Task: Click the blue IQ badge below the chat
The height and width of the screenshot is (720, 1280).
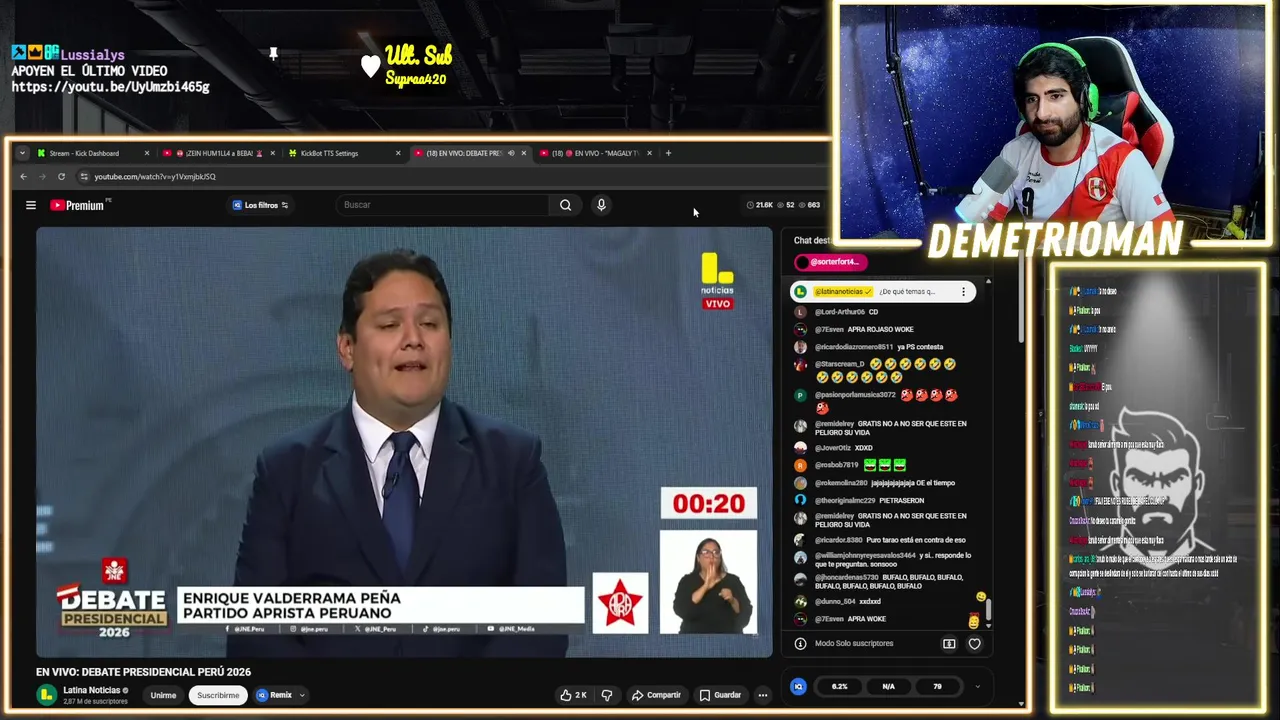Action: (798, 686)
